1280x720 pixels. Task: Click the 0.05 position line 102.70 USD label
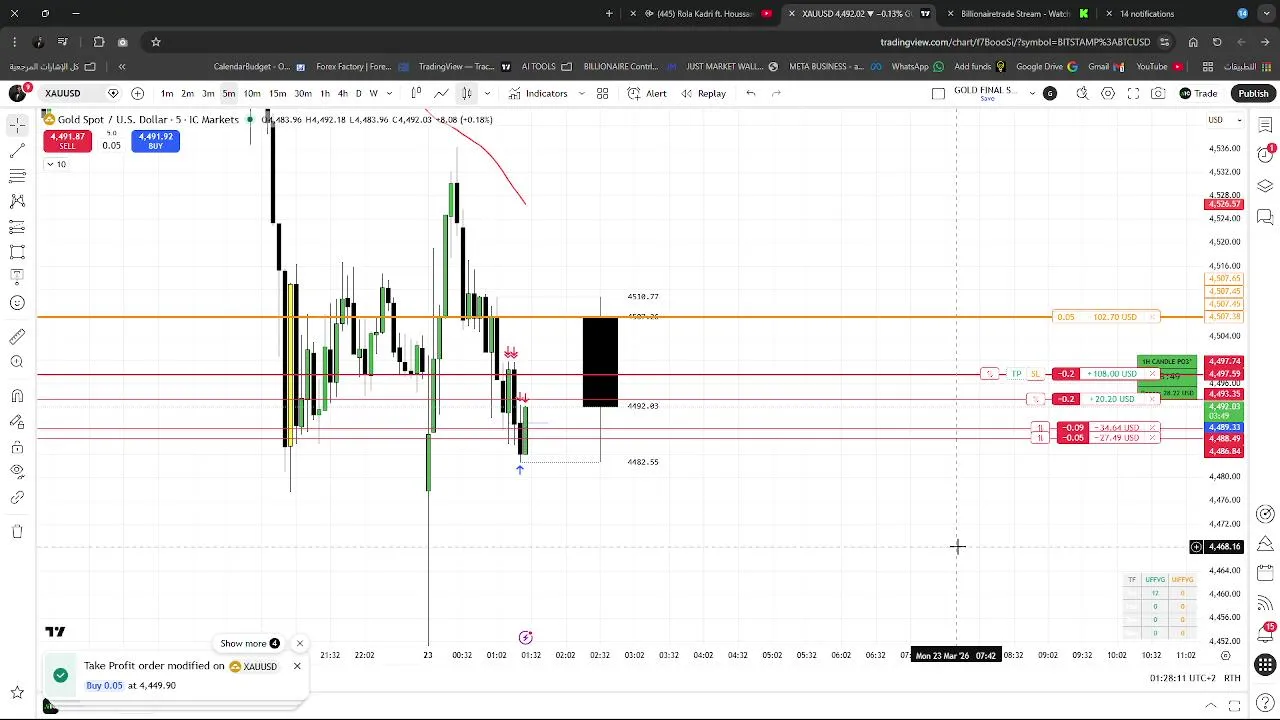click(x=1106, y=317)
